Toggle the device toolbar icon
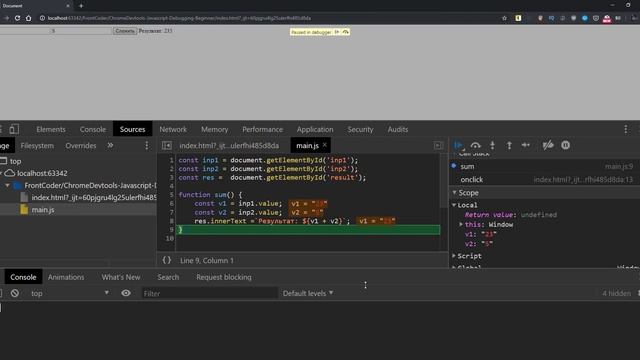This screenshot has width=640, height=360. [x=14, y=129]
